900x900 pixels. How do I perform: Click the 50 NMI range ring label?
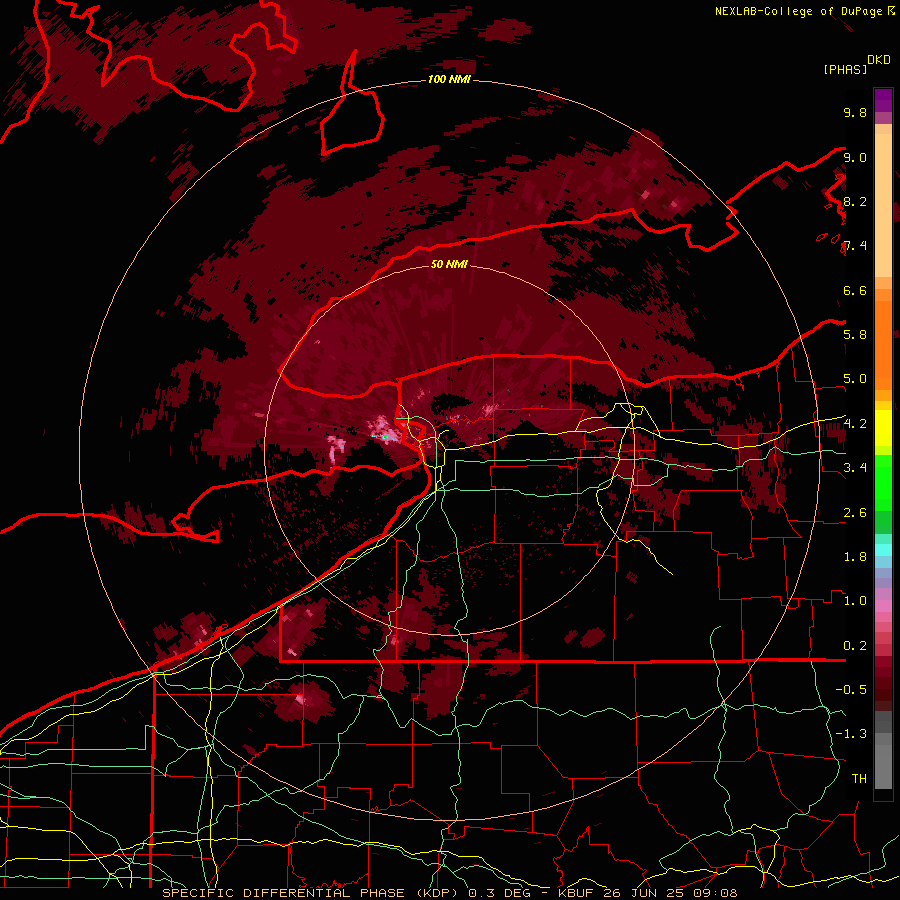point(449,264)
